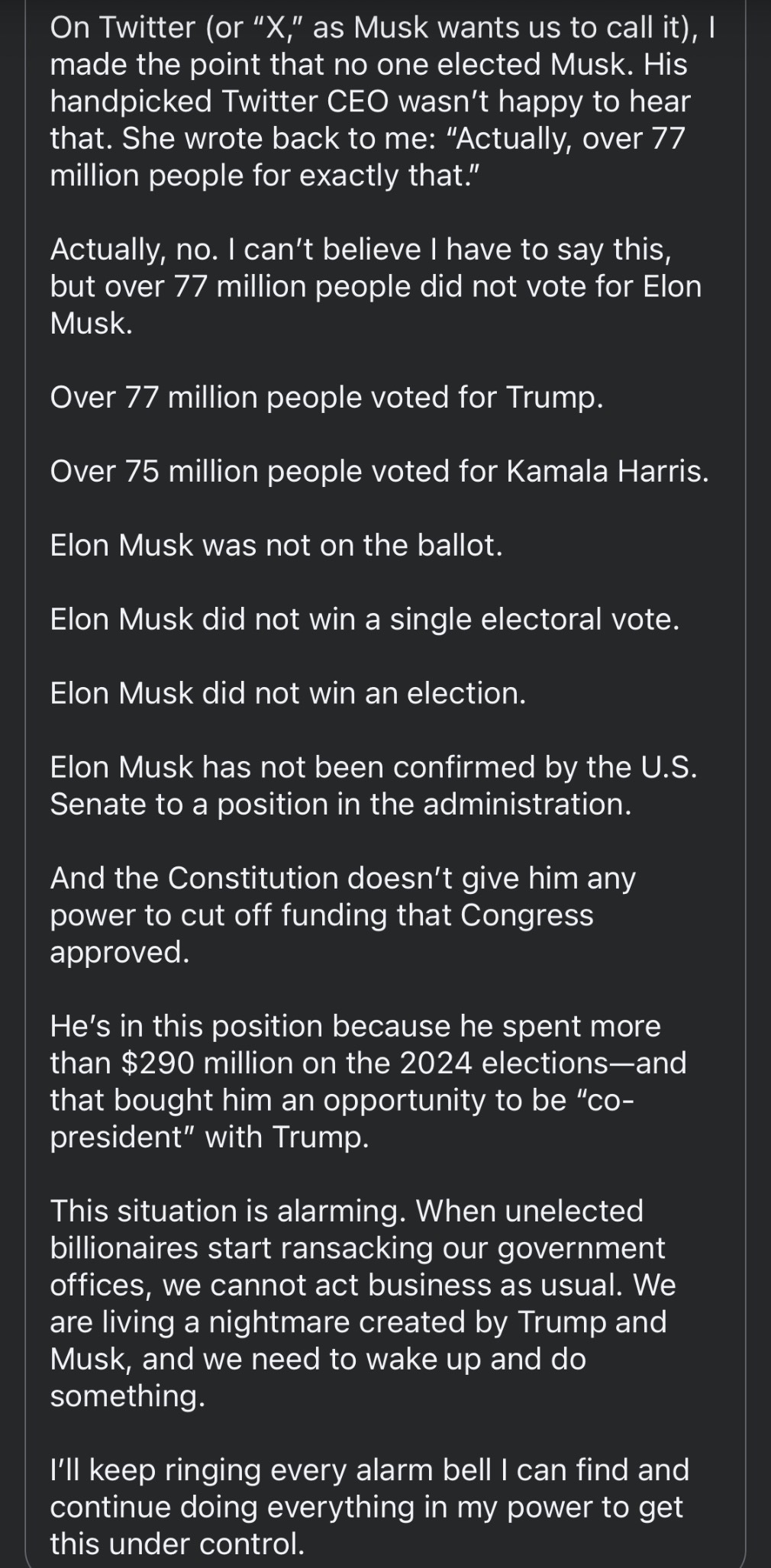
Task: Tap the paragraph starting "Actually, no."
Action: pos(376,286)
